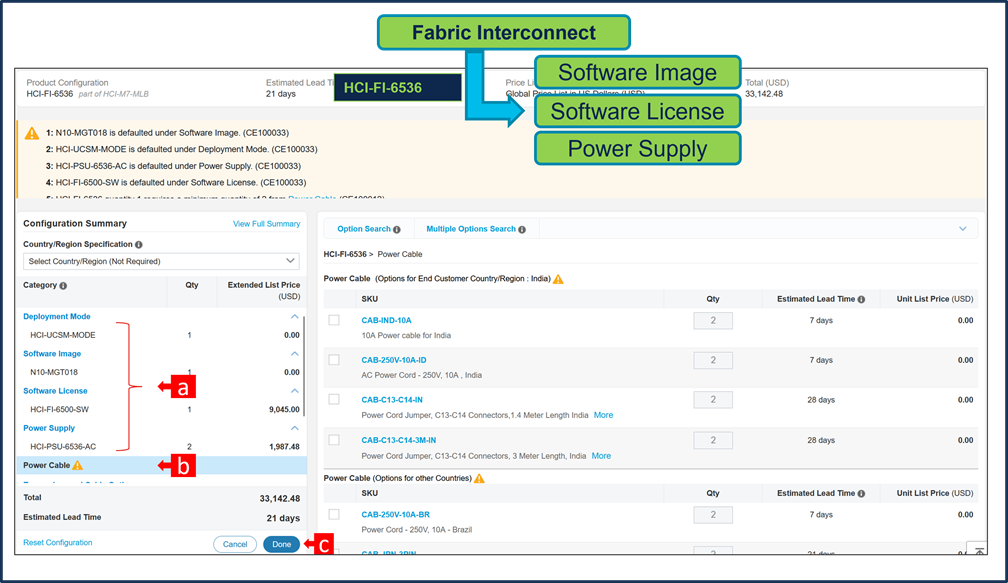Click warning icon after End Customer Country/Region India
Image resolution: width=1008 pixels, height=583 pixels.
tap(558, 279)
